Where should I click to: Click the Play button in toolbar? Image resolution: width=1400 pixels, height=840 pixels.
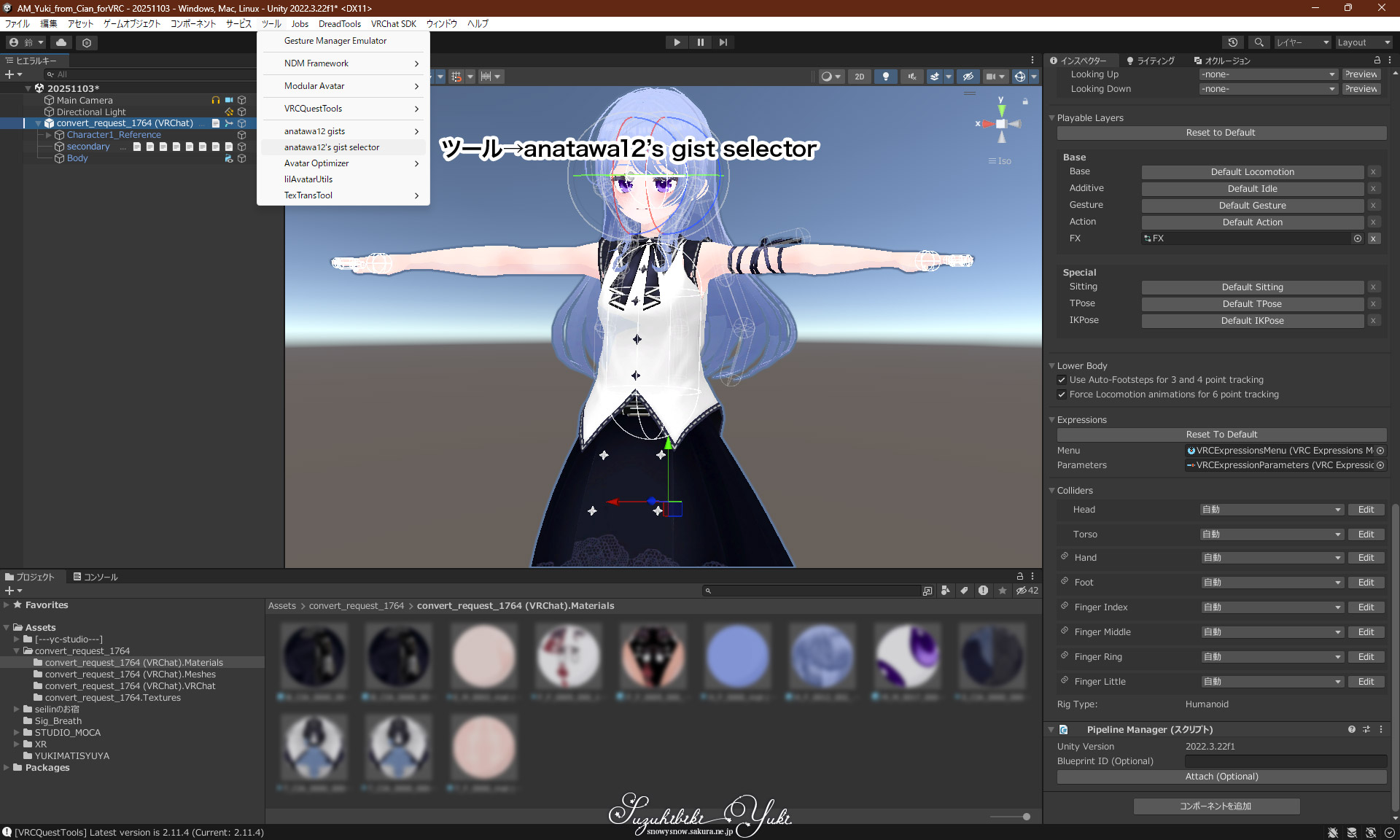677,42
